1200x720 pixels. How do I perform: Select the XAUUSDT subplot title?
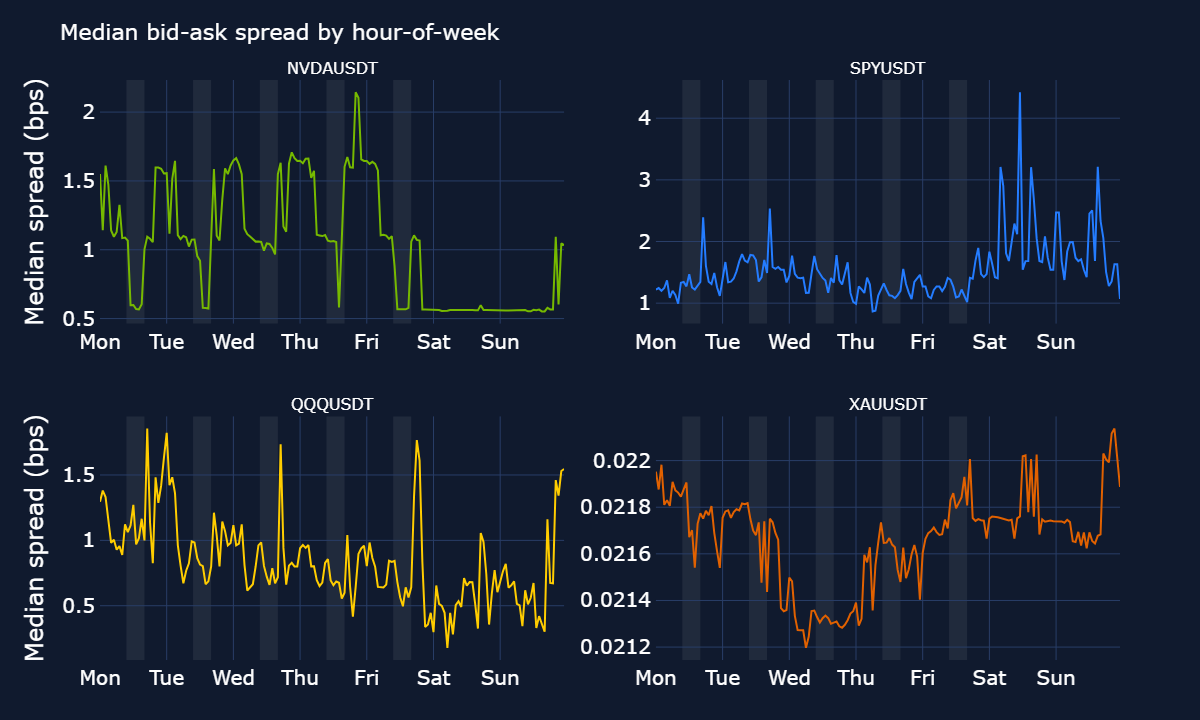tap(888, 405)
